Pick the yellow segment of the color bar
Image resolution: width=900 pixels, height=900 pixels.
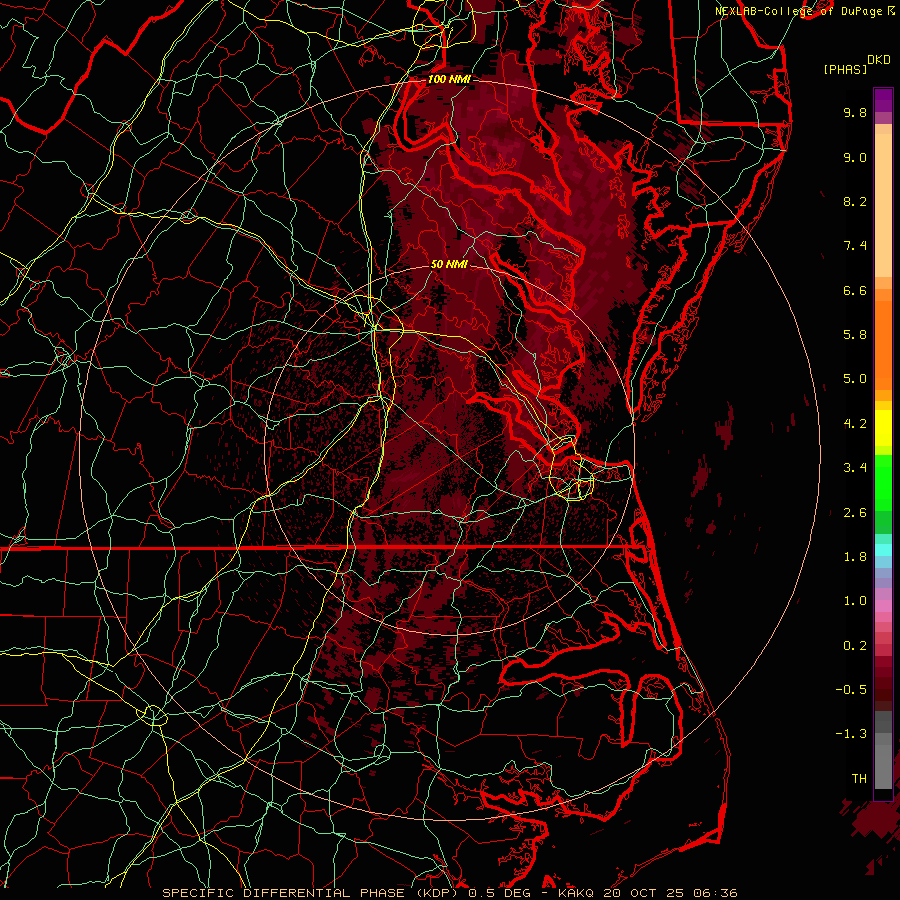pyautogui.click(x=883, y=428)
